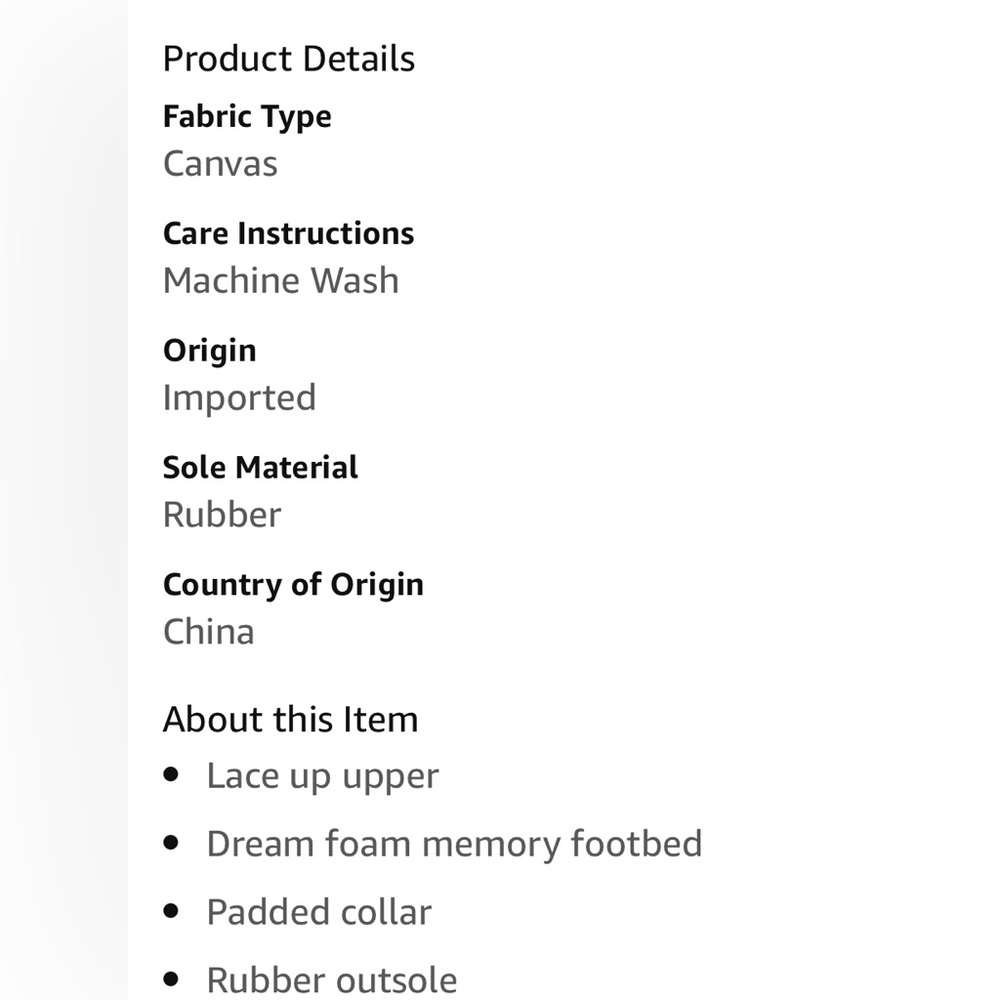Click Dream foam memory footbed text

(x=454, y=844)
